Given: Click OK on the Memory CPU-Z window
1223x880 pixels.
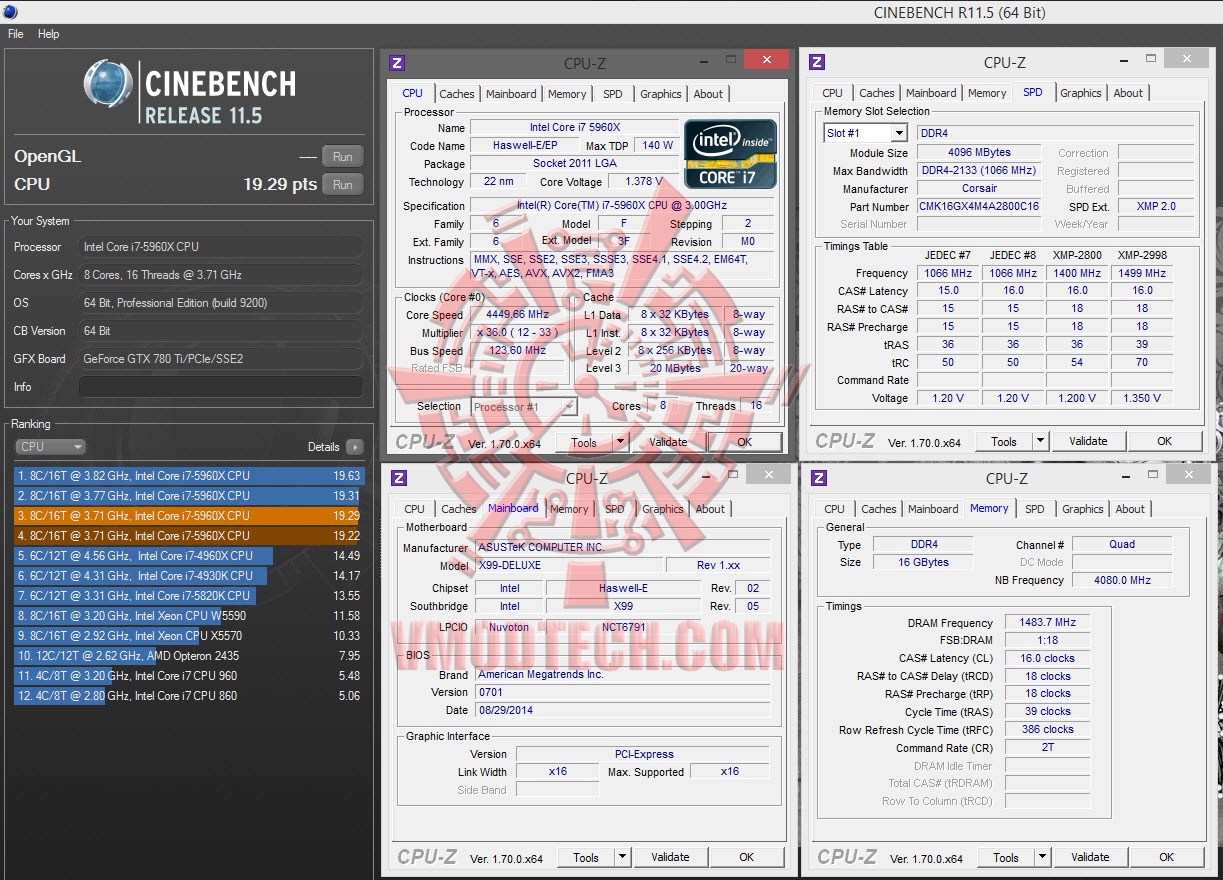Looking at the screenshot, I should [1167, 857].
